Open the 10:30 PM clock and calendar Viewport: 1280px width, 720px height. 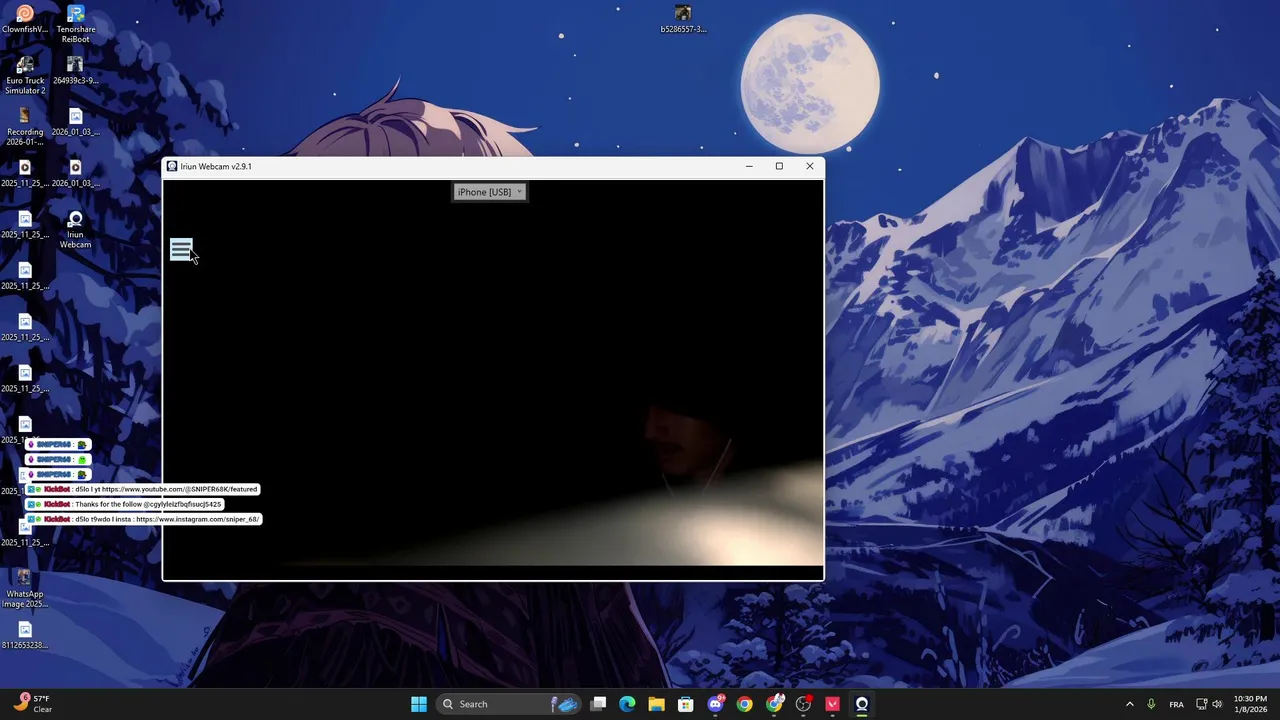(x=1250, y=704)
